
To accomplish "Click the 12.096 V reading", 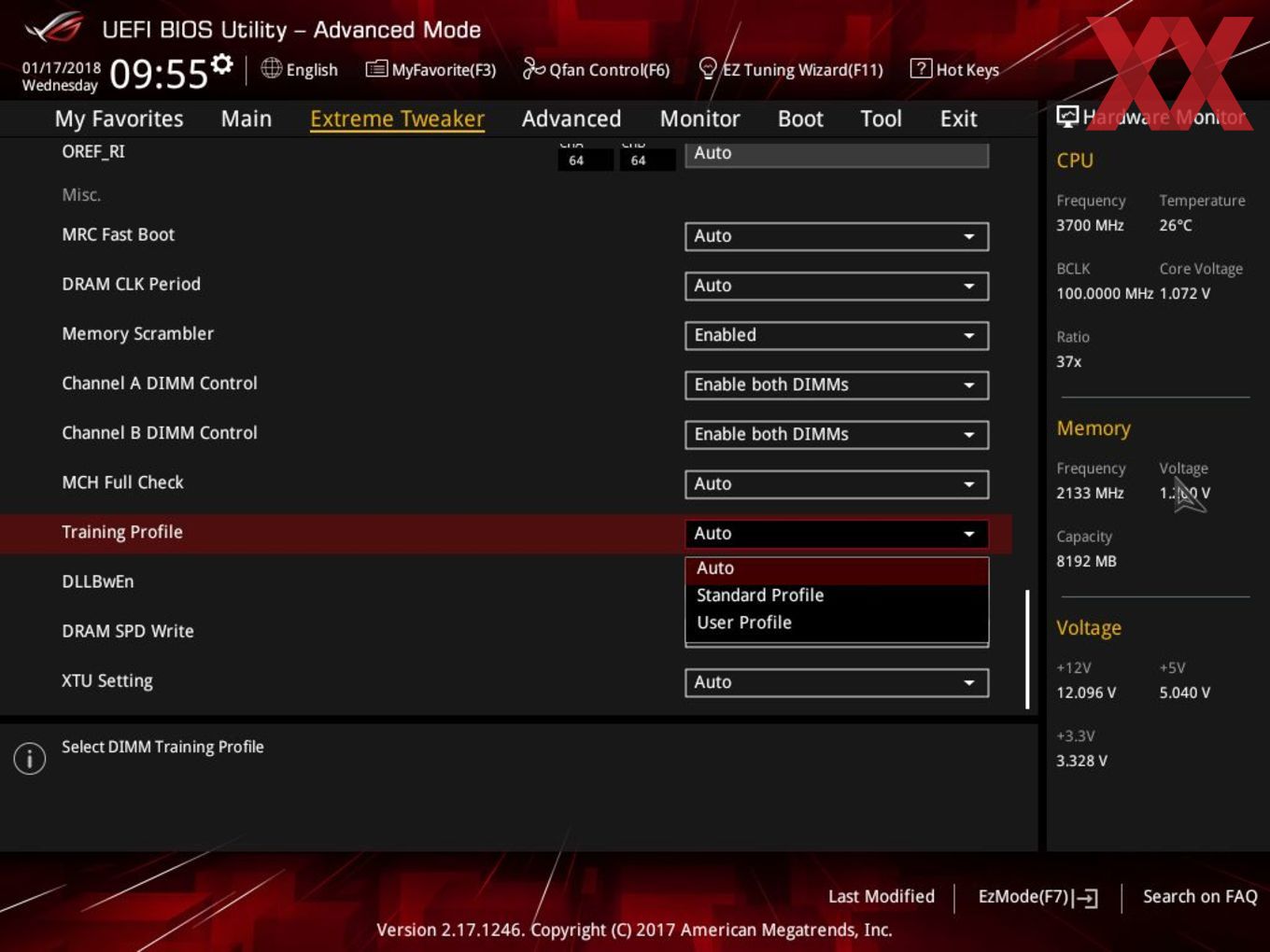I will (1086, 693).
